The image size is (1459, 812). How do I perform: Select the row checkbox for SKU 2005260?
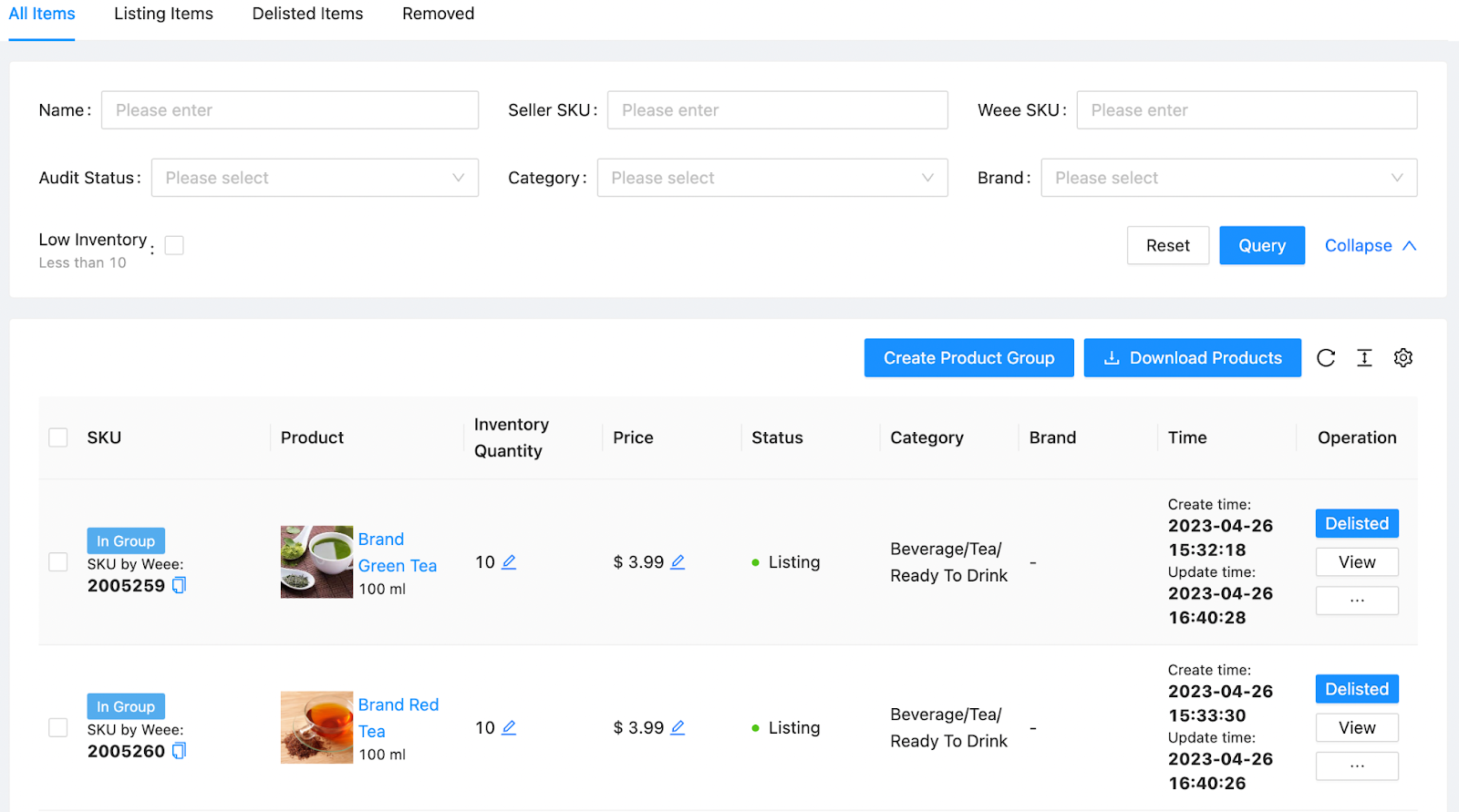[58, 727]
